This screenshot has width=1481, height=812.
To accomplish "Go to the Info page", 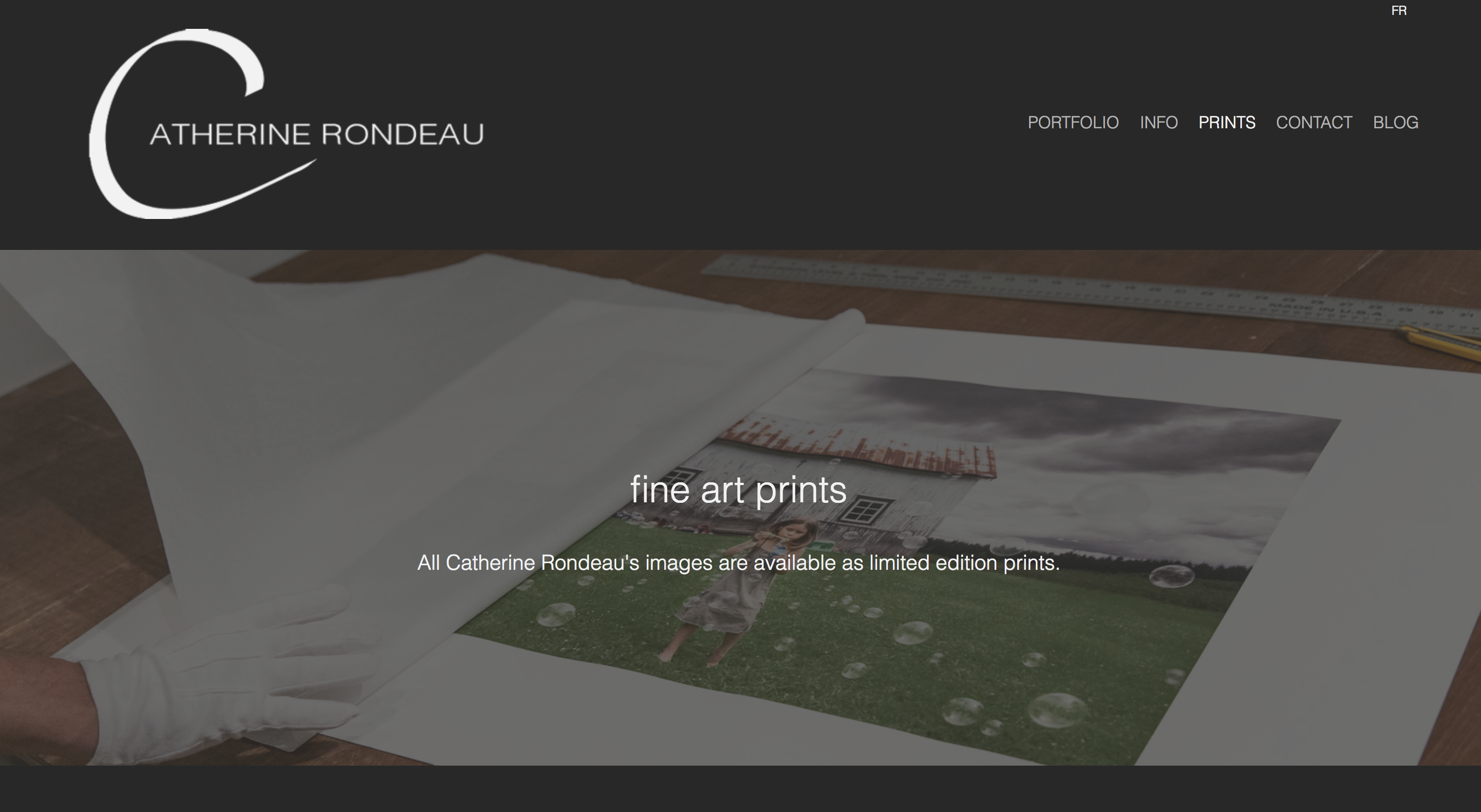I will (1158, 123).
